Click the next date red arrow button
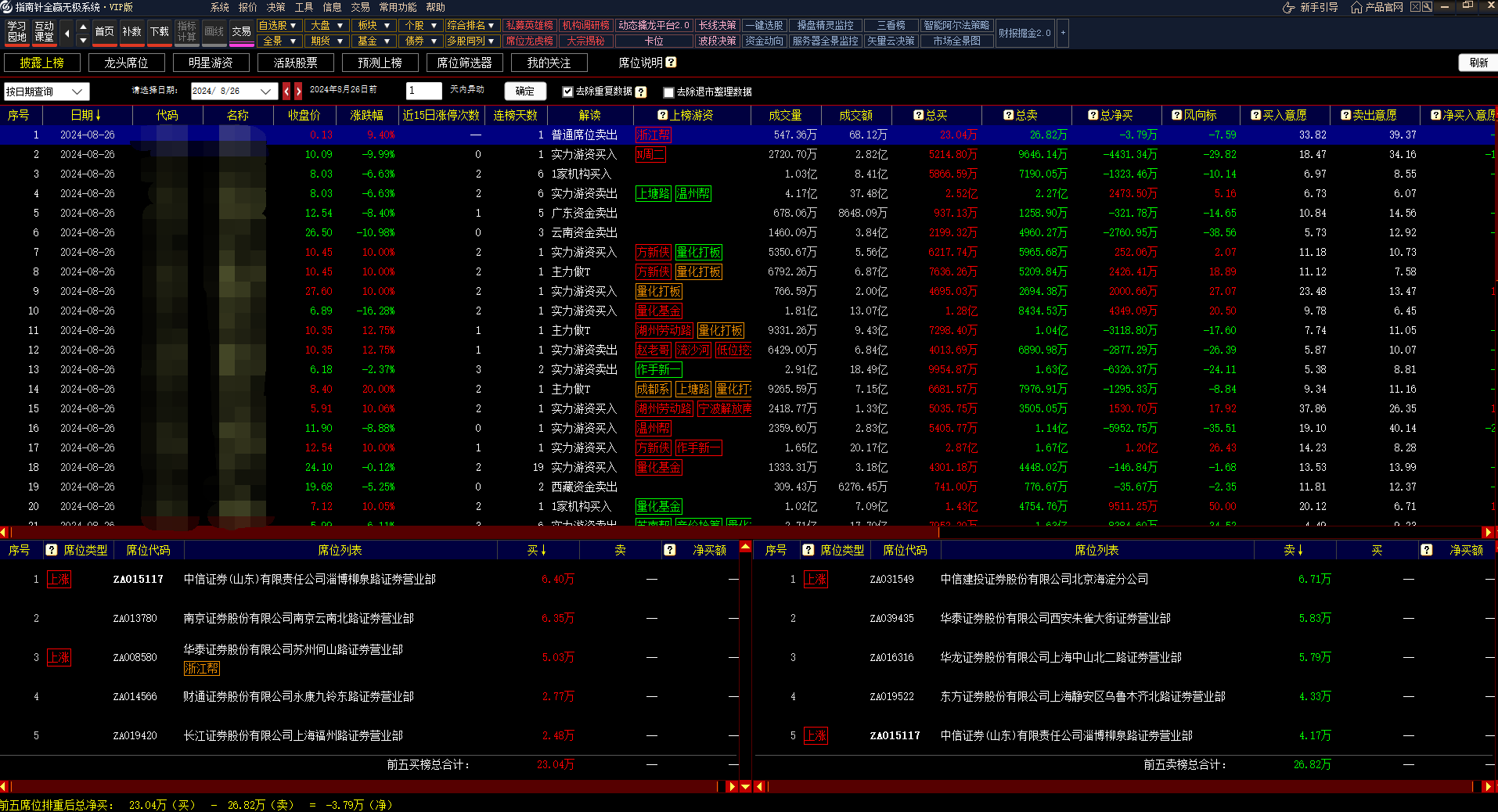 click(x=298, y=92)
